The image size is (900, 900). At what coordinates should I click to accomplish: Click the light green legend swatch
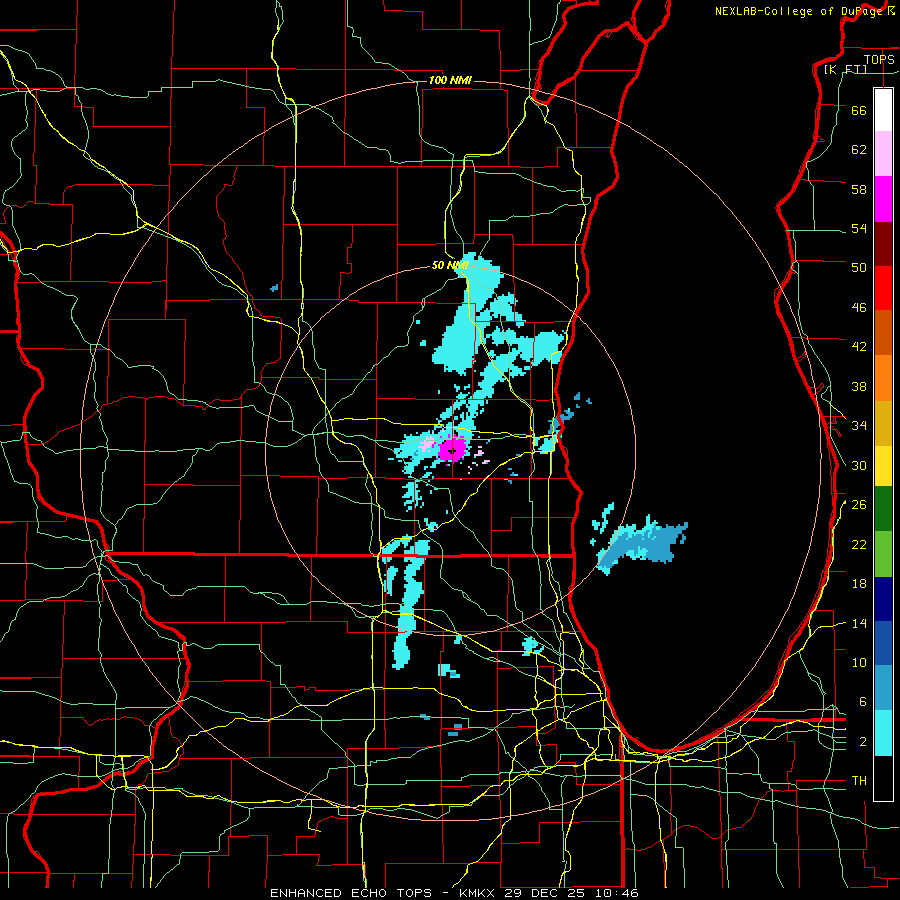click(883, 554)
